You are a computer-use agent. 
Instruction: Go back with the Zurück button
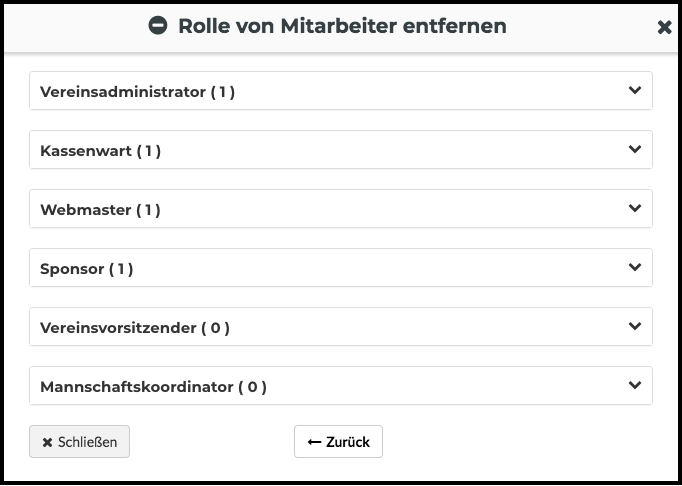coord(338,442)
